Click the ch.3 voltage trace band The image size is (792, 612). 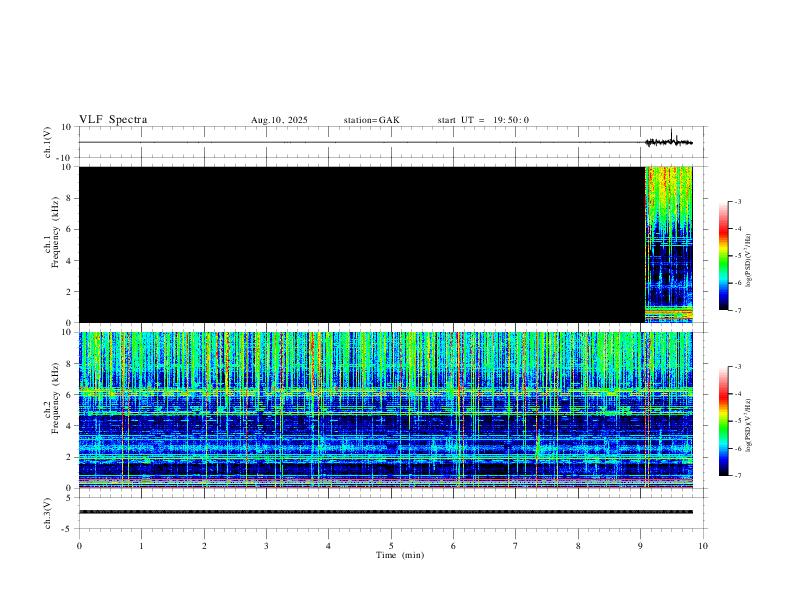(386, 512)
